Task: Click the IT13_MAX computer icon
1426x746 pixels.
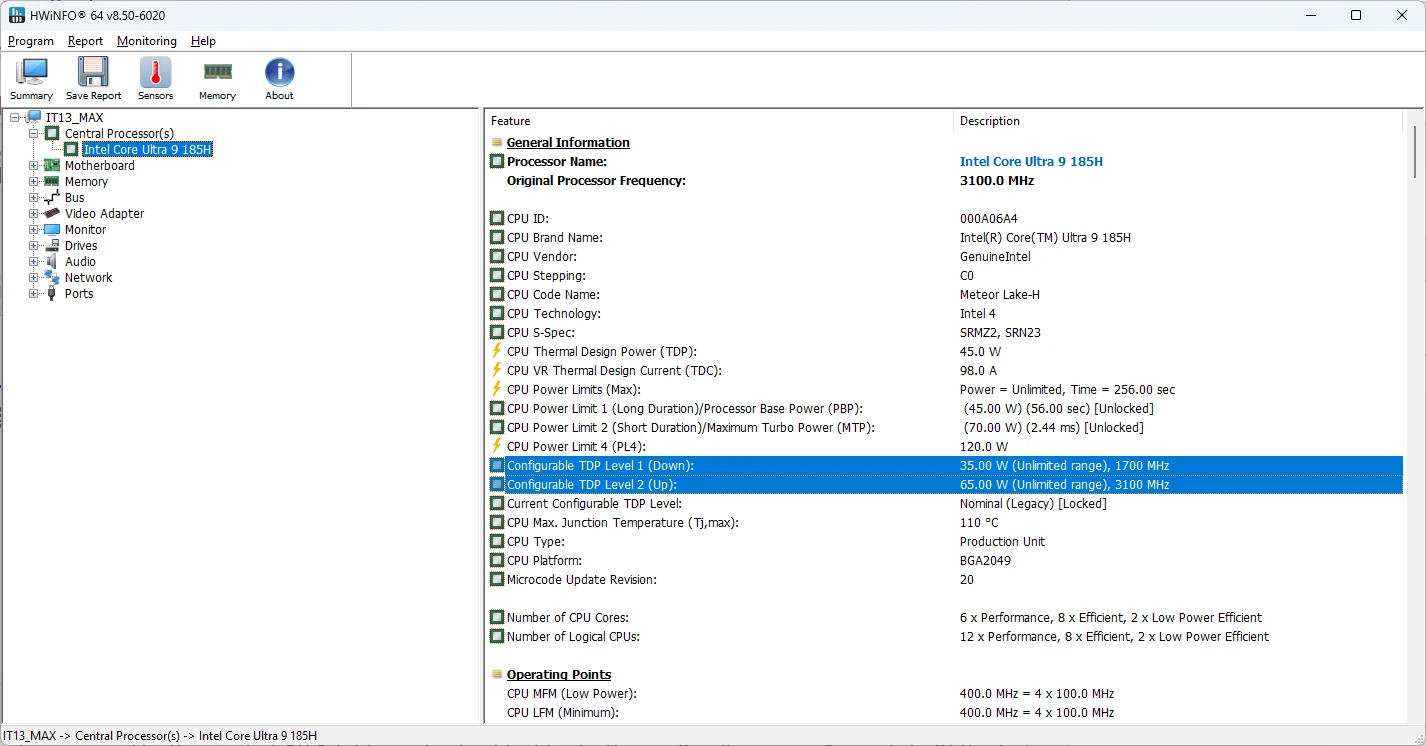Action: click(x=34, y=118)
